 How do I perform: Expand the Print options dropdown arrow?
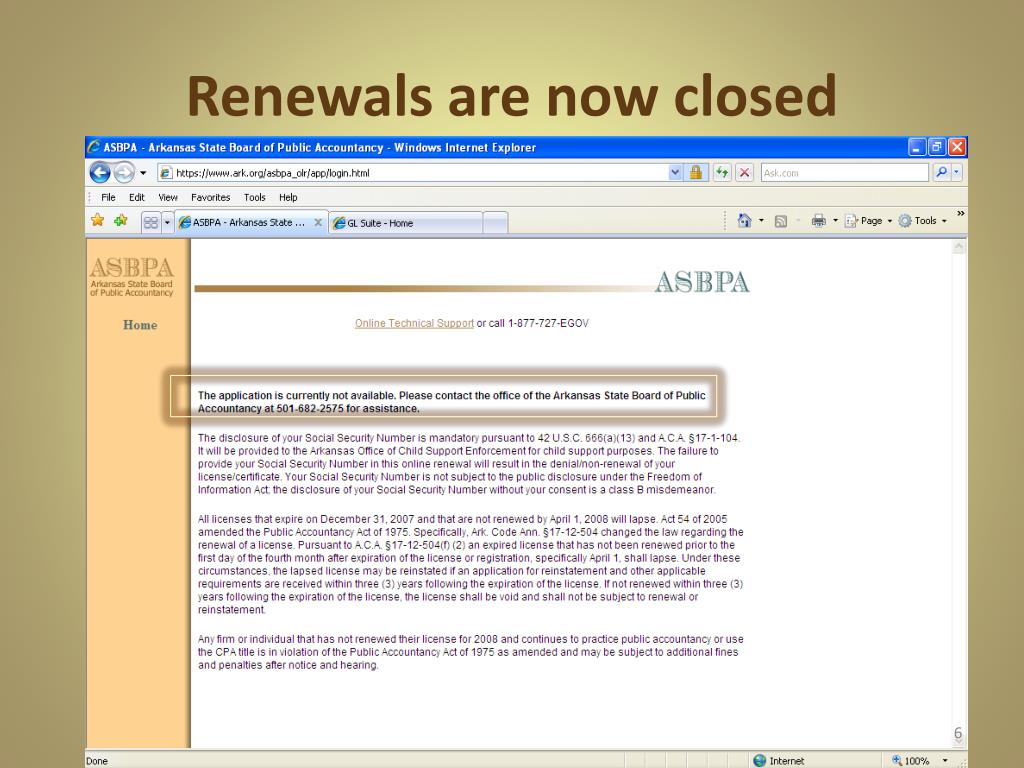[x=835, y=221]
